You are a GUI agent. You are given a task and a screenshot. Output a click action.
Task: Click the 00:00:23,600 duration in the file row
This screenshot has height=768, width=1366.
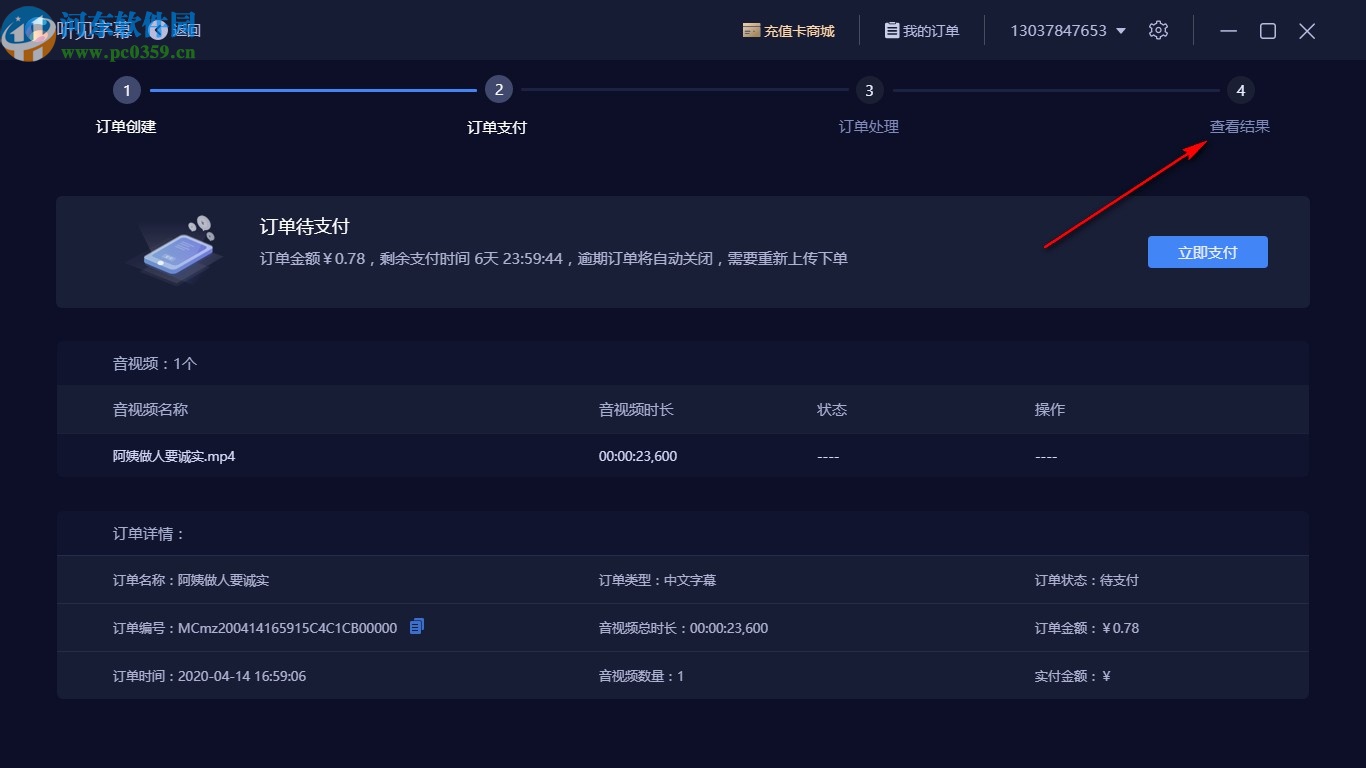tap(638, 456)
